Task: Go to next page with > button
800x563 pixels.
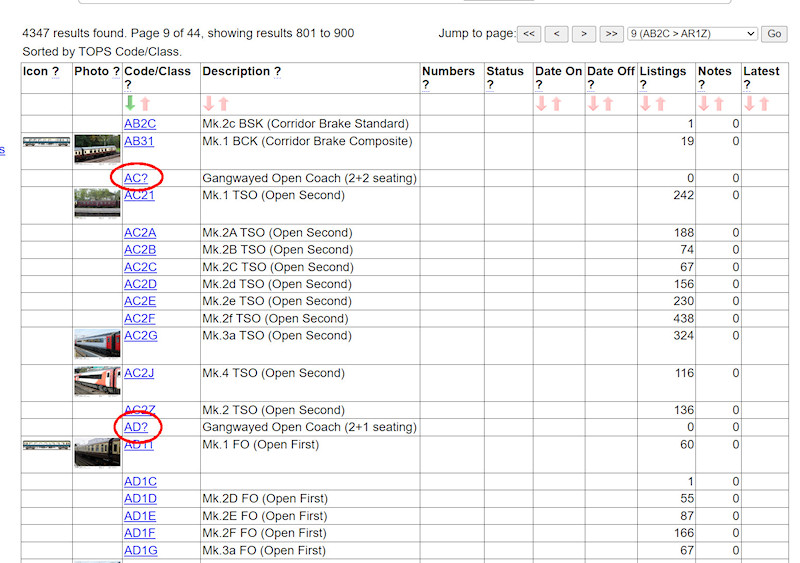Action: 585,34
